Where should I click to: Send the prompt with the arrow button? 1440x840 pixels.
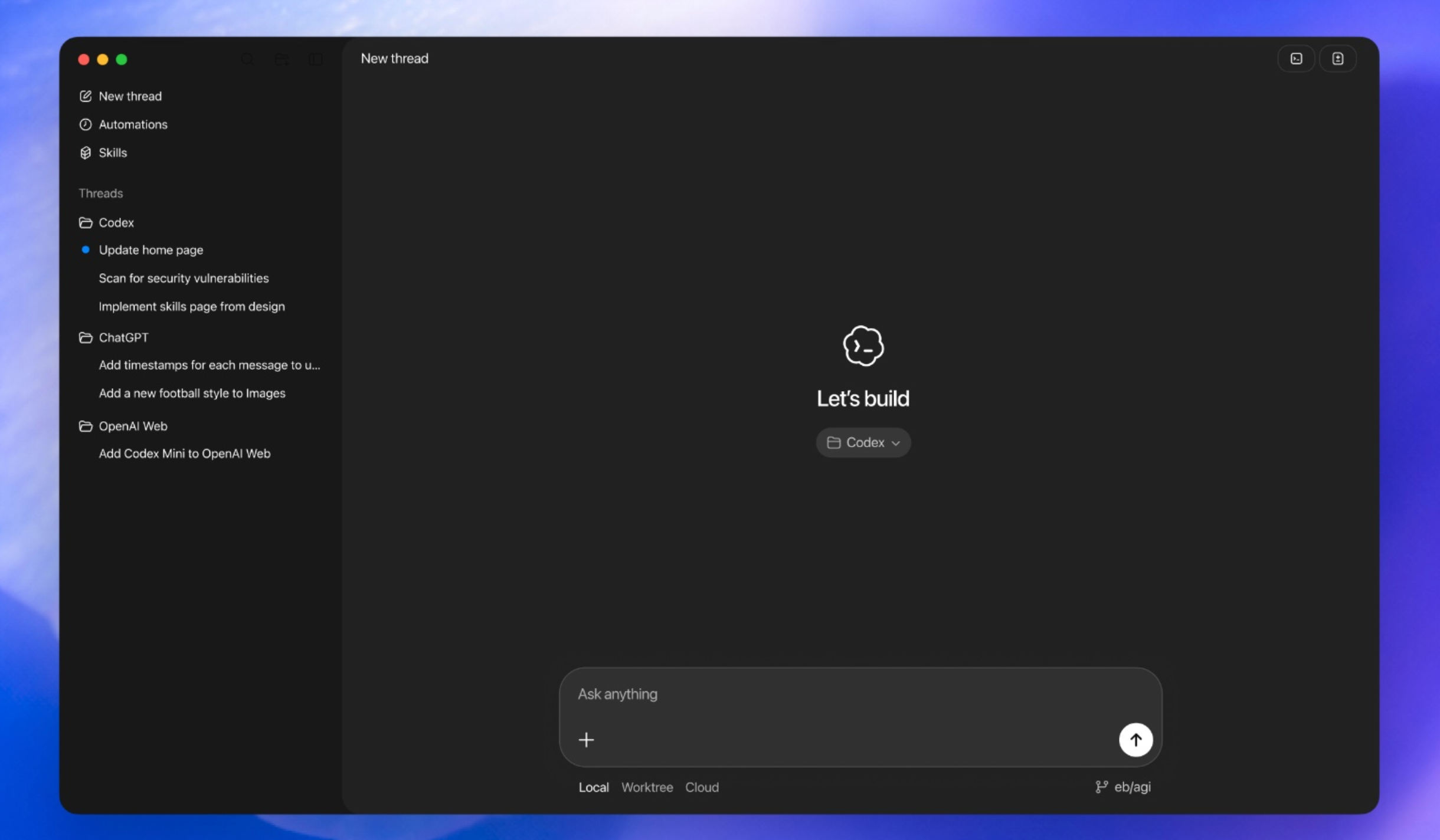1135,740
